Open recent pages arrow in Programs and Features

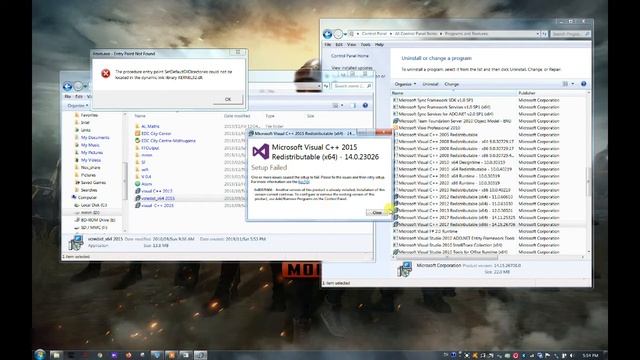pyautogui.click(x=345, y=34)
